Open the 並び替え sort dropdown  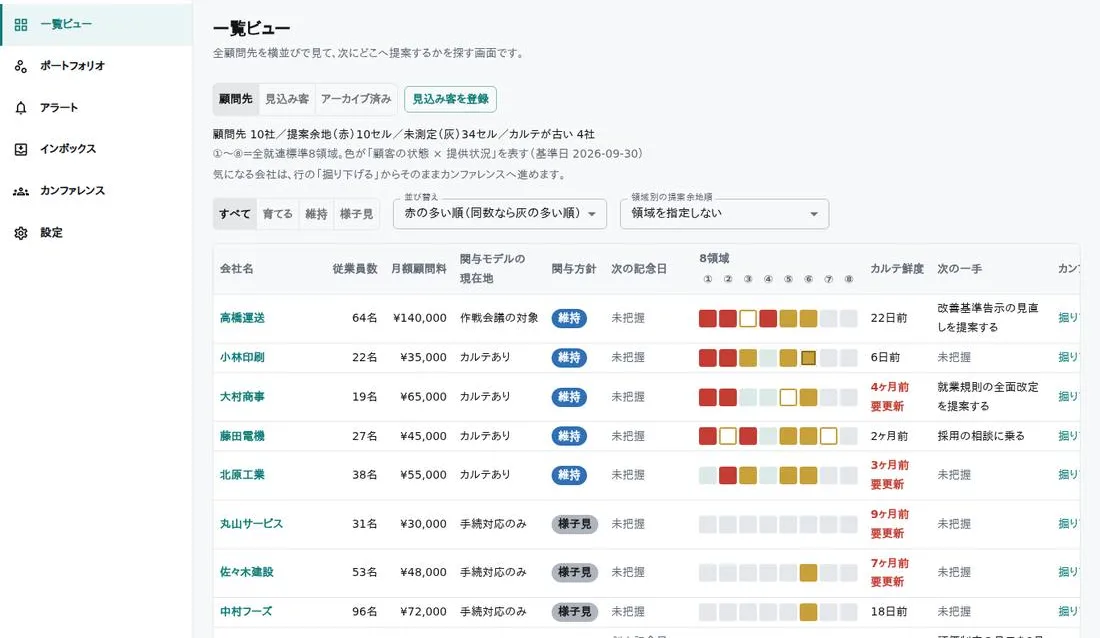coord(499,213)
